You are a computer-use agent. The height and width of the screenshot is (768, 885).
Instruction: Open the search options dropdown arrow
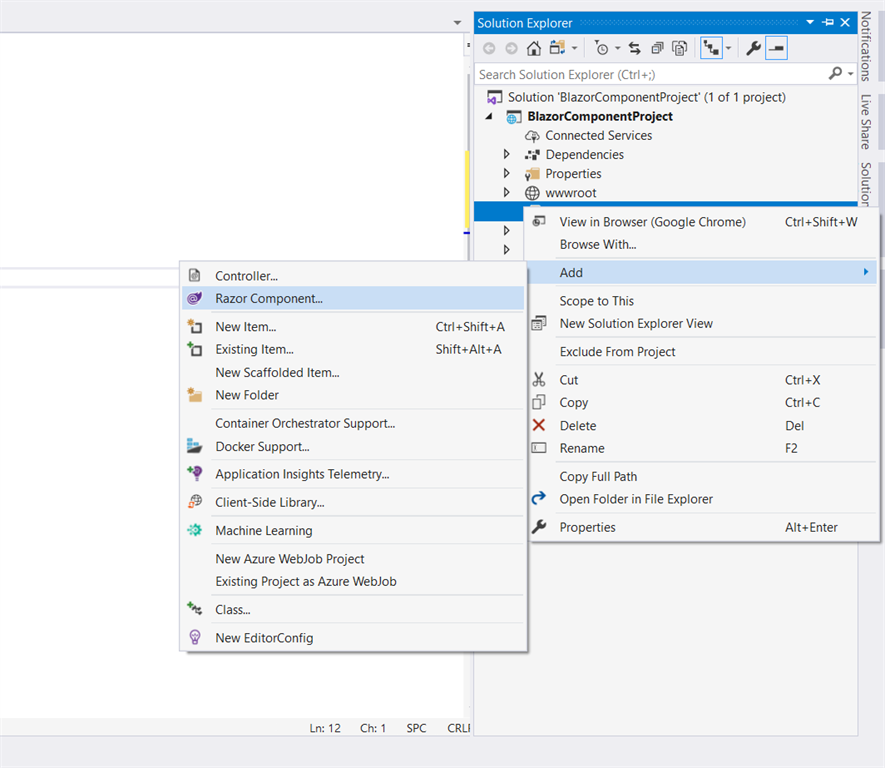point(851,74)
